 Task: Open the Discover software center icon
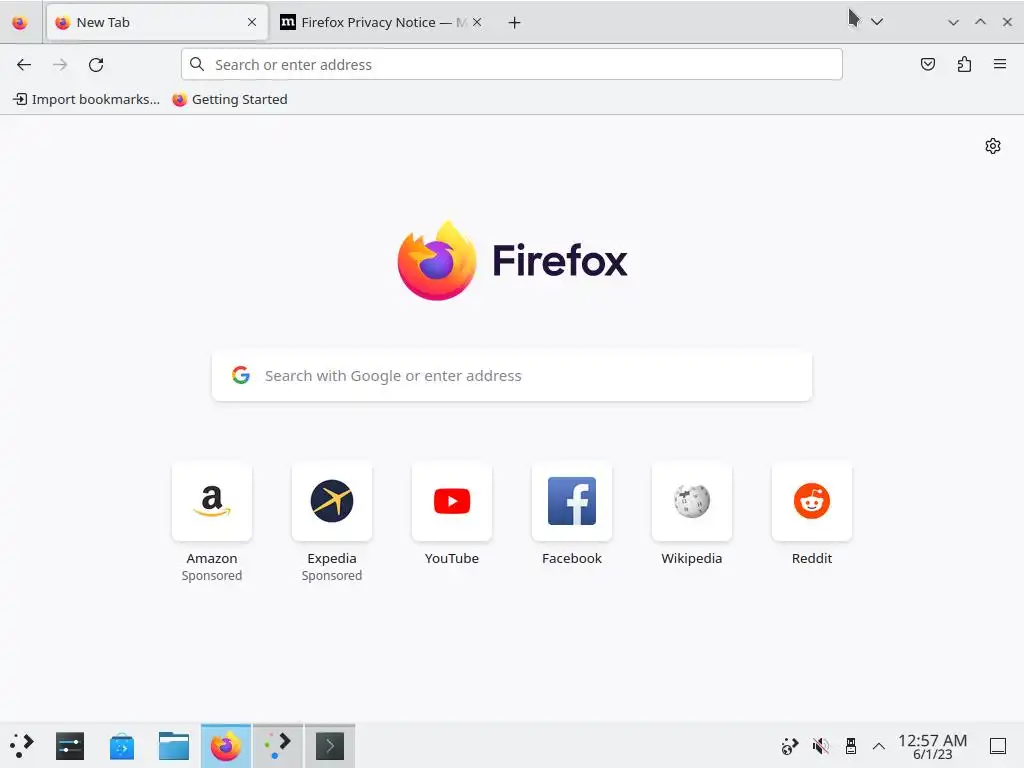tap(121, 746)
